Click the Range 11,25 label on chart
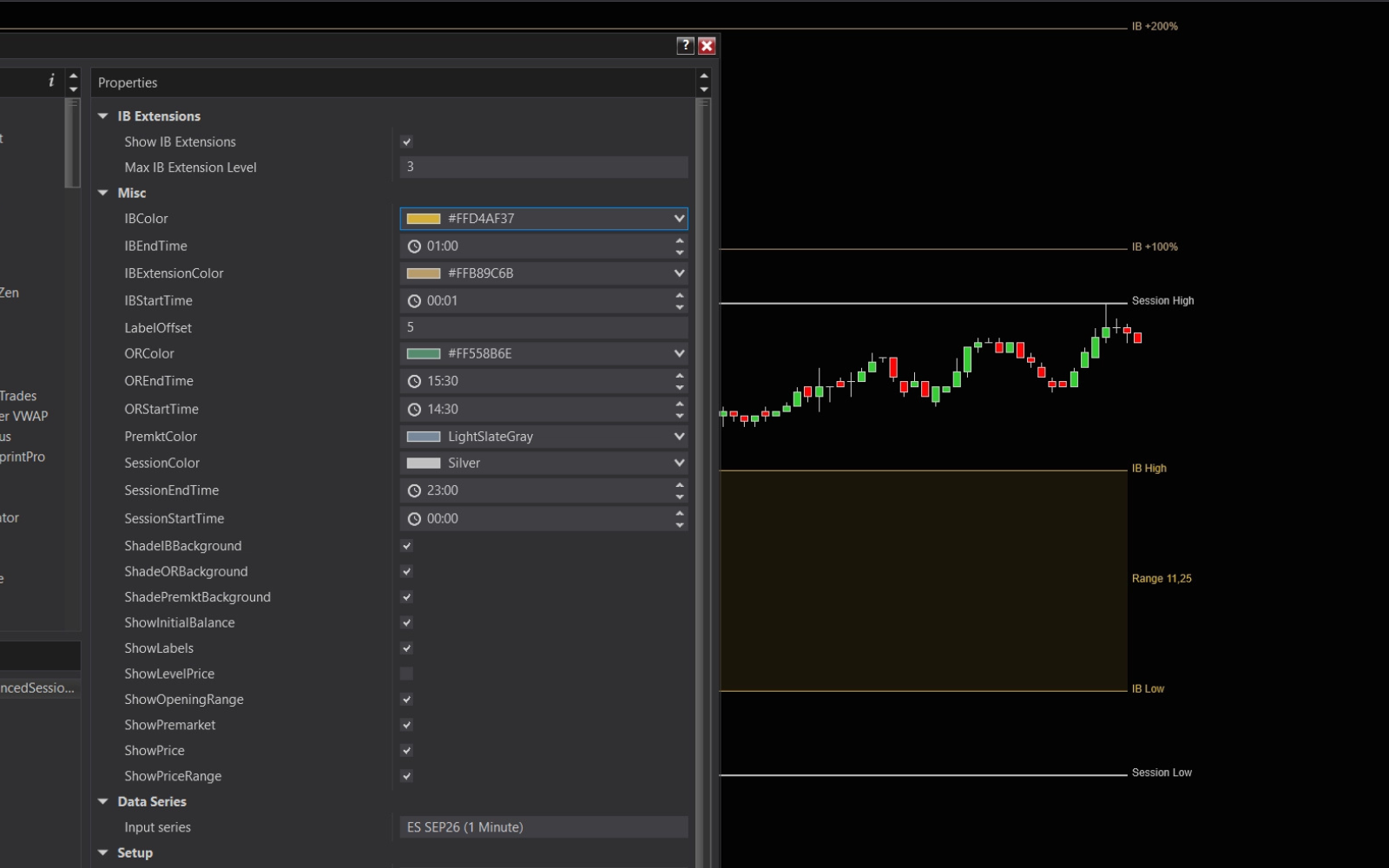 (1162, 579)
